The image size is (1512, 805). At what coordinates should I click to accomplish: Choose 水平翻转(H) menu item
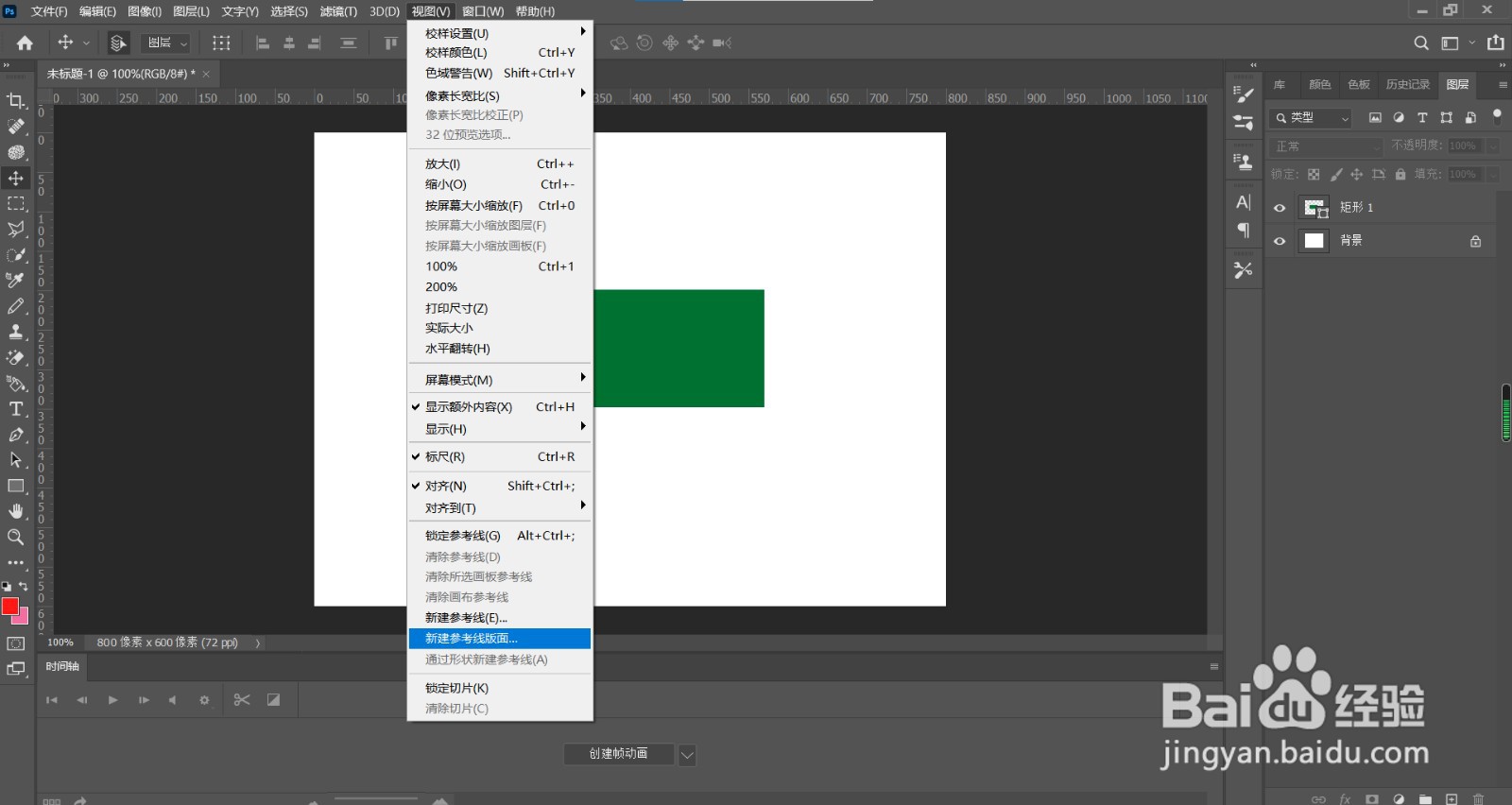(500, 349)
